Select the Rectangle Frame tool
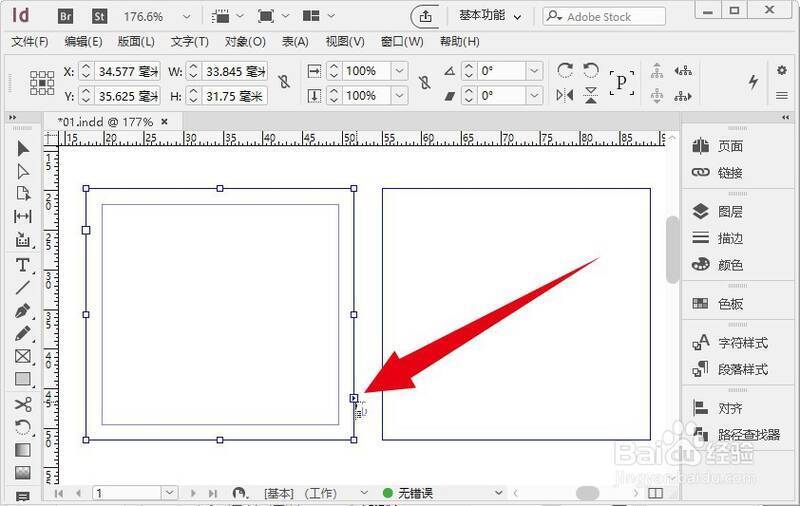Image resolution: width=800 pixels, height=506 pixels. [23, 356]
